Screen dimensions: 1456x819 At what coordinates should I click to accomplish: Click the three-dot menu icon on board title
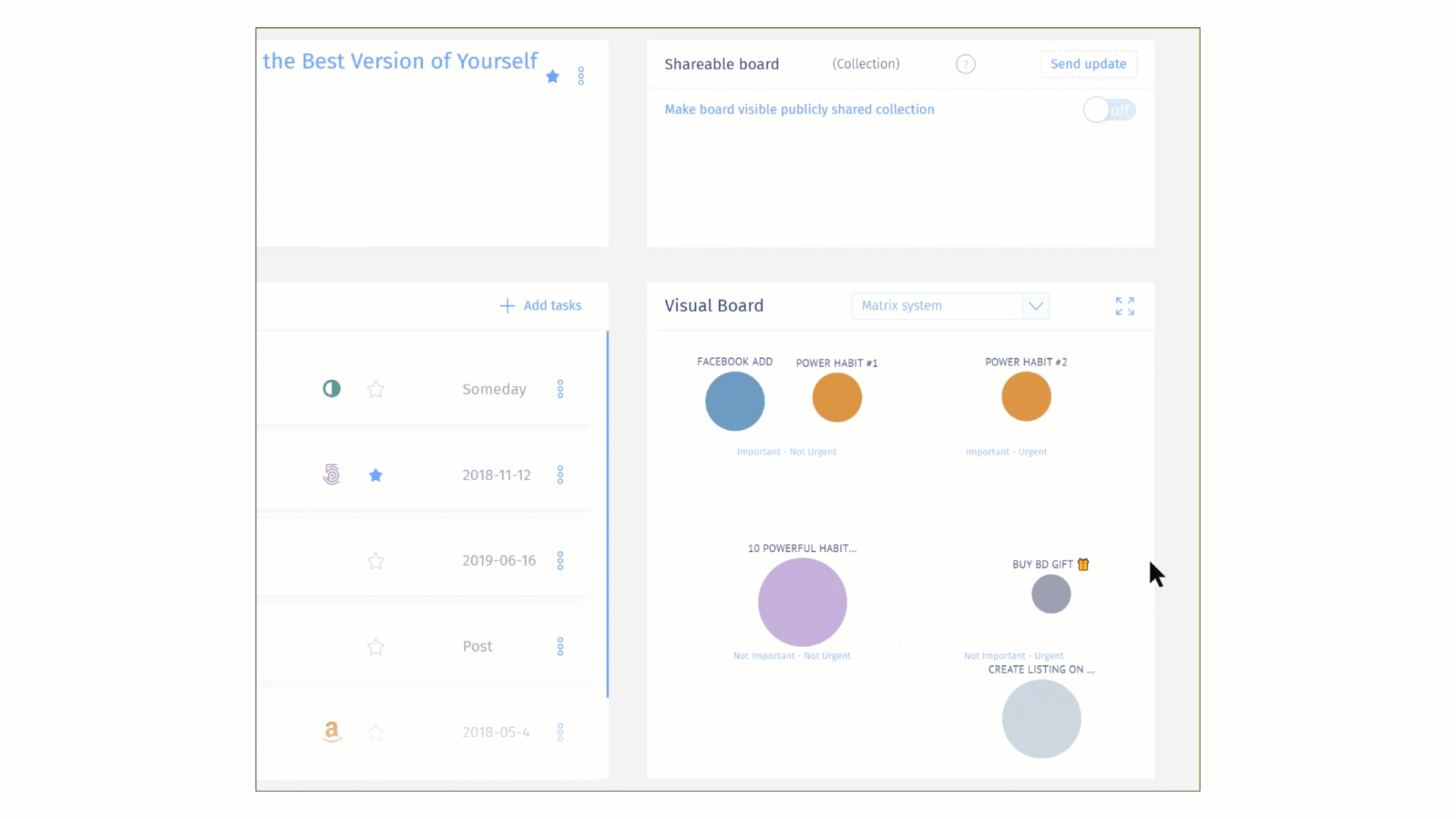point(580,76)
